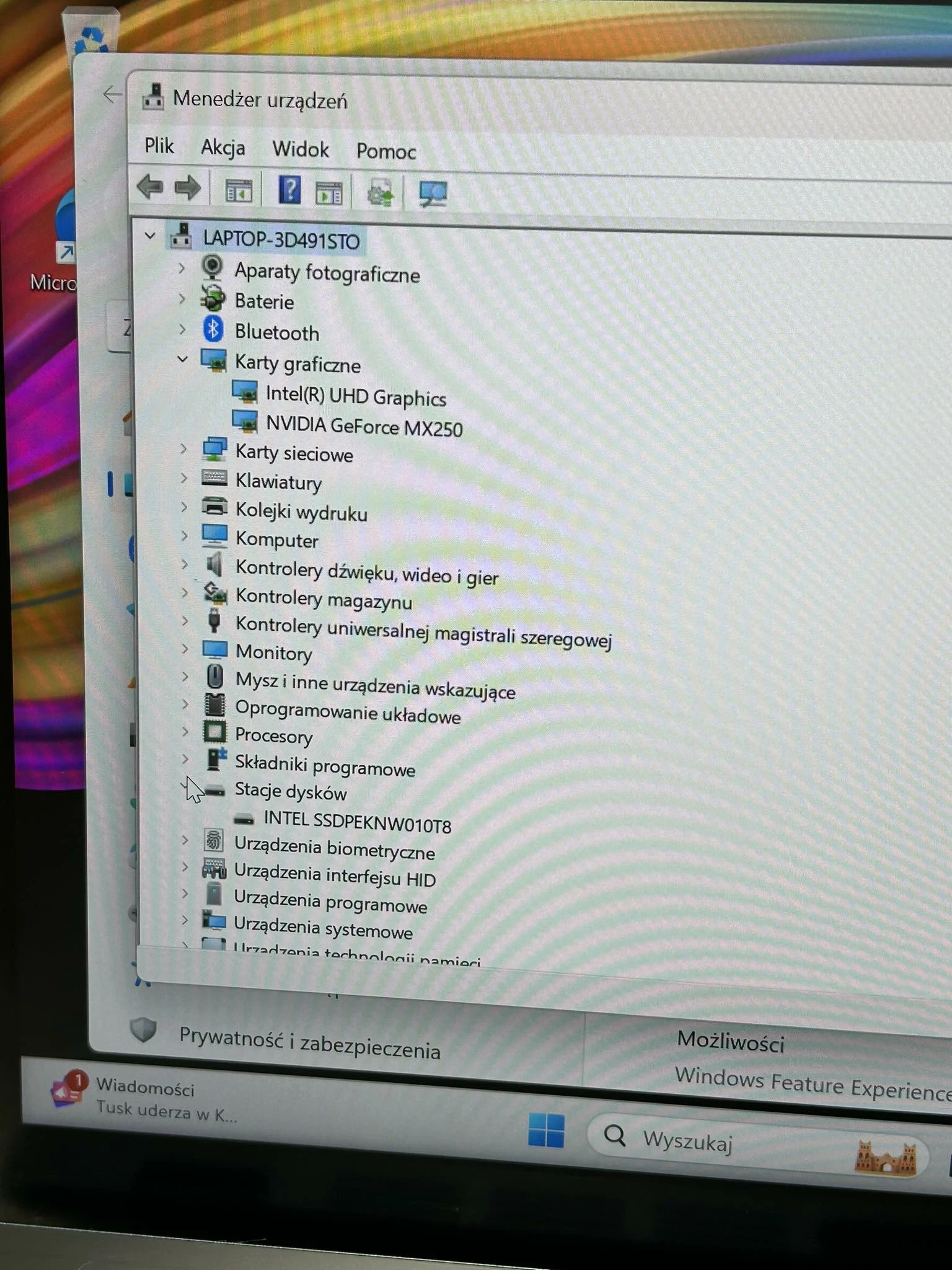Select the Stacje dysków category label
952x1270 pixels.
[x=291, y=791]
